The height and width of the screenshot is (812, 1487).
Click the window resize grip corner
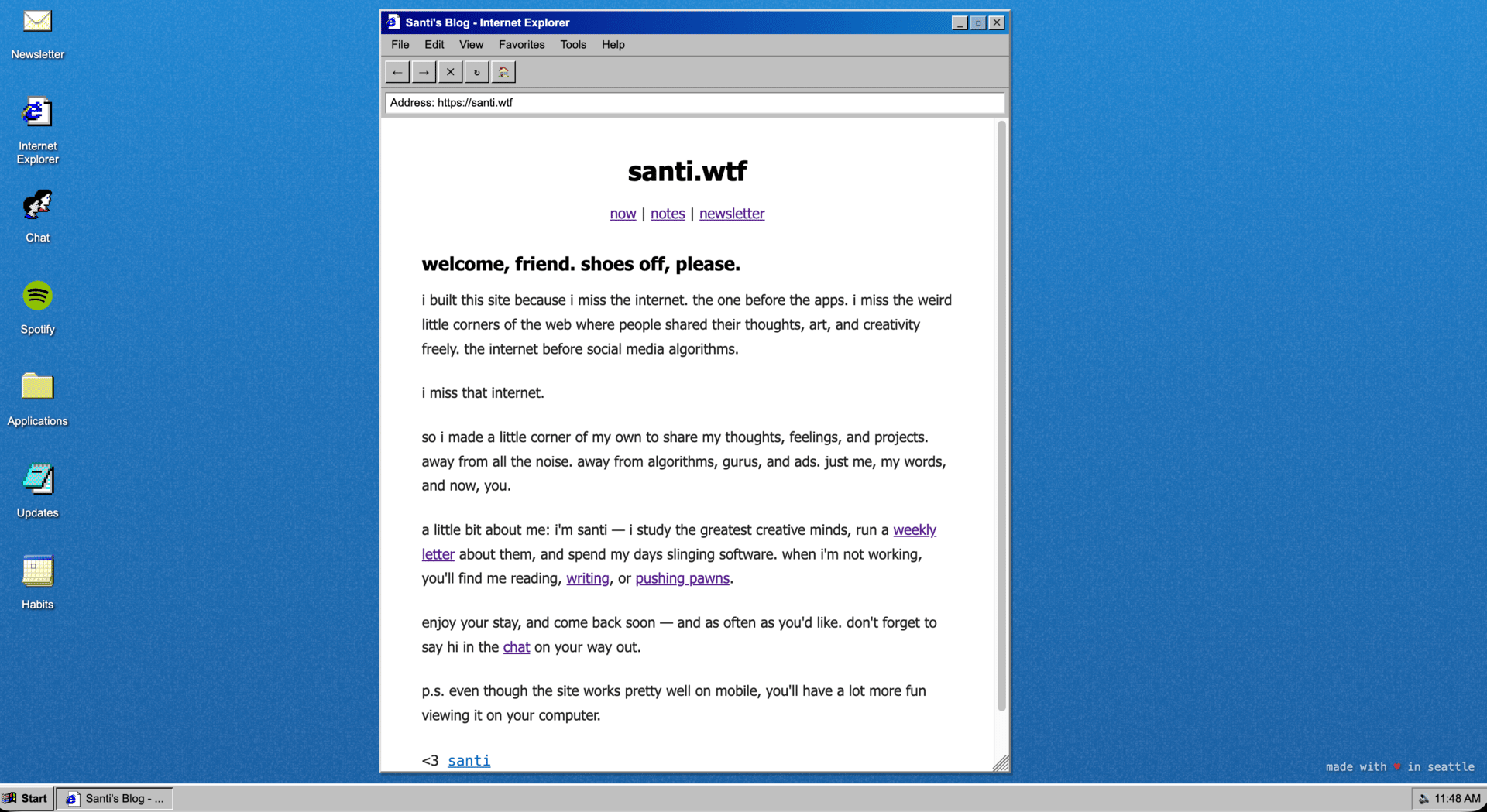point(1001,763)
